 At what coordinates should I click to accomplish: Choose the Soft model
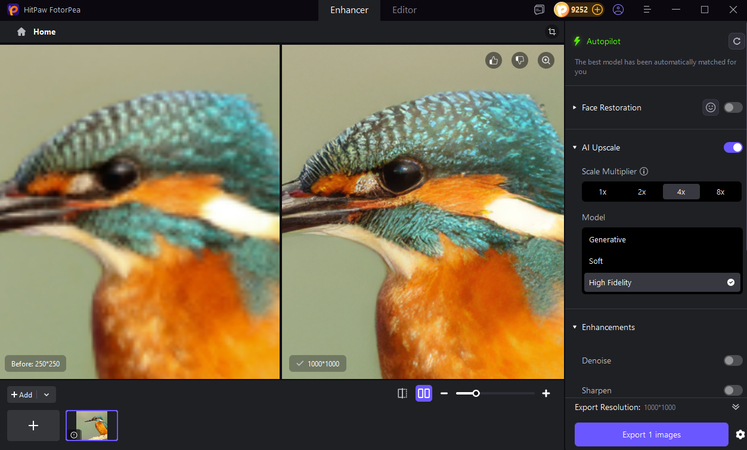[x=662, y=261]
